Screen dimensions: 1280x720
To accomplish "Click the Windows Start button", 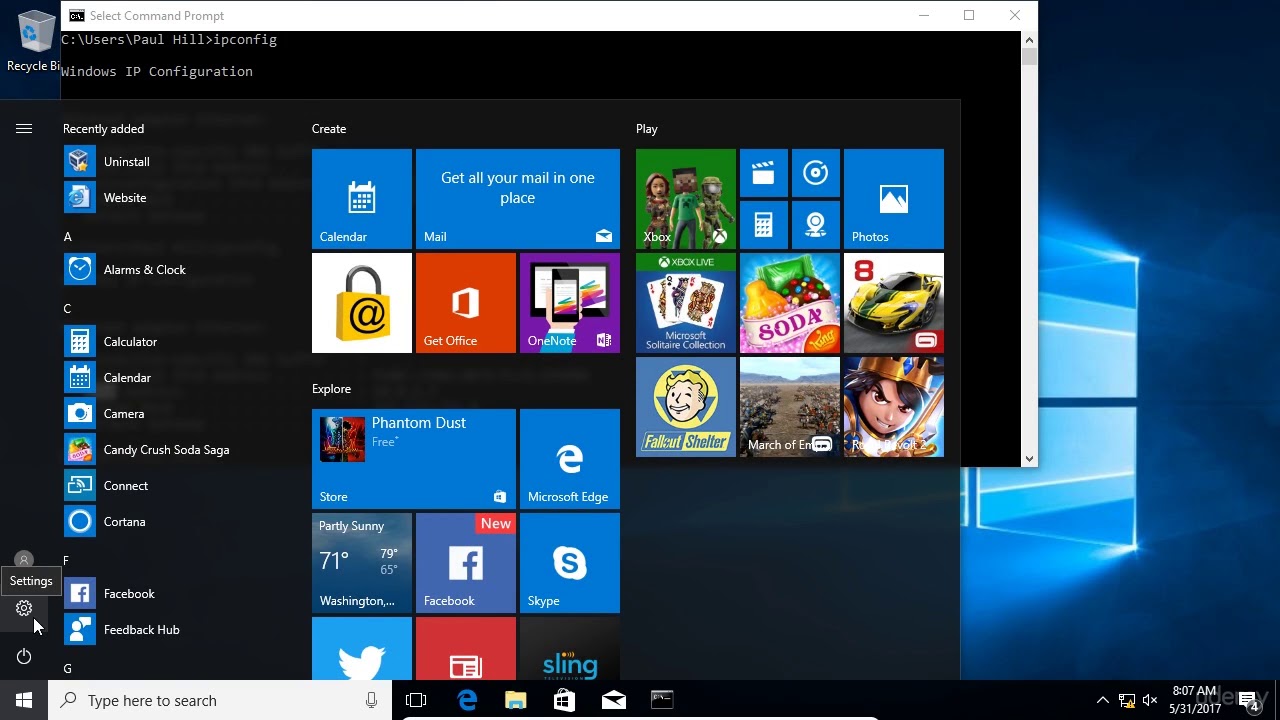I will pos(24,700).
